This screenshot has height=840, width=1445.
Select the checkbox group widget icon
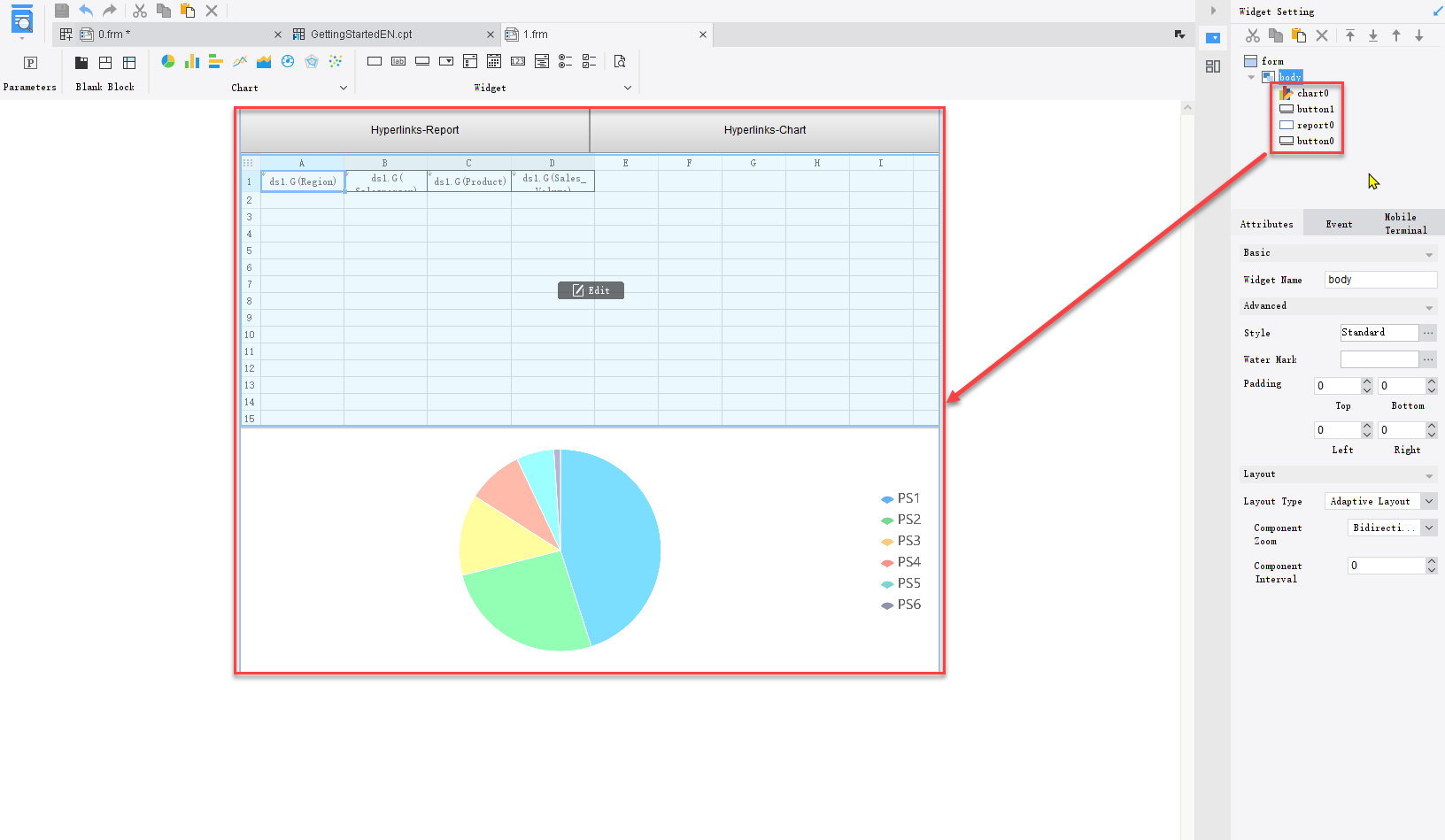tap(590, 61)
